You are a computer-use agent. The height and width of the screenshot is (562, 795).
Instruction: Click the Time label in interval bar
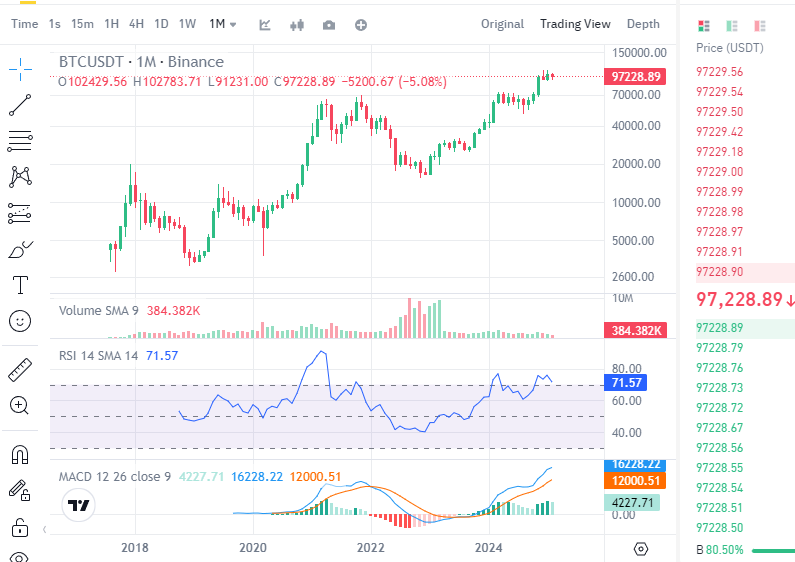(25, 24)
